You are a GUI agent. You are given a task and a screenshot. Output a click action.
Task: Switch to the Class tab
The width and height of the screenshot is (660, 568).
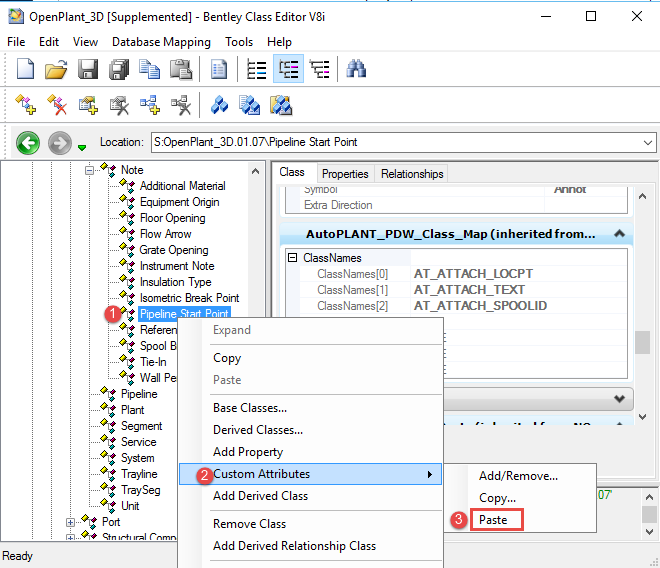[292, 172]
